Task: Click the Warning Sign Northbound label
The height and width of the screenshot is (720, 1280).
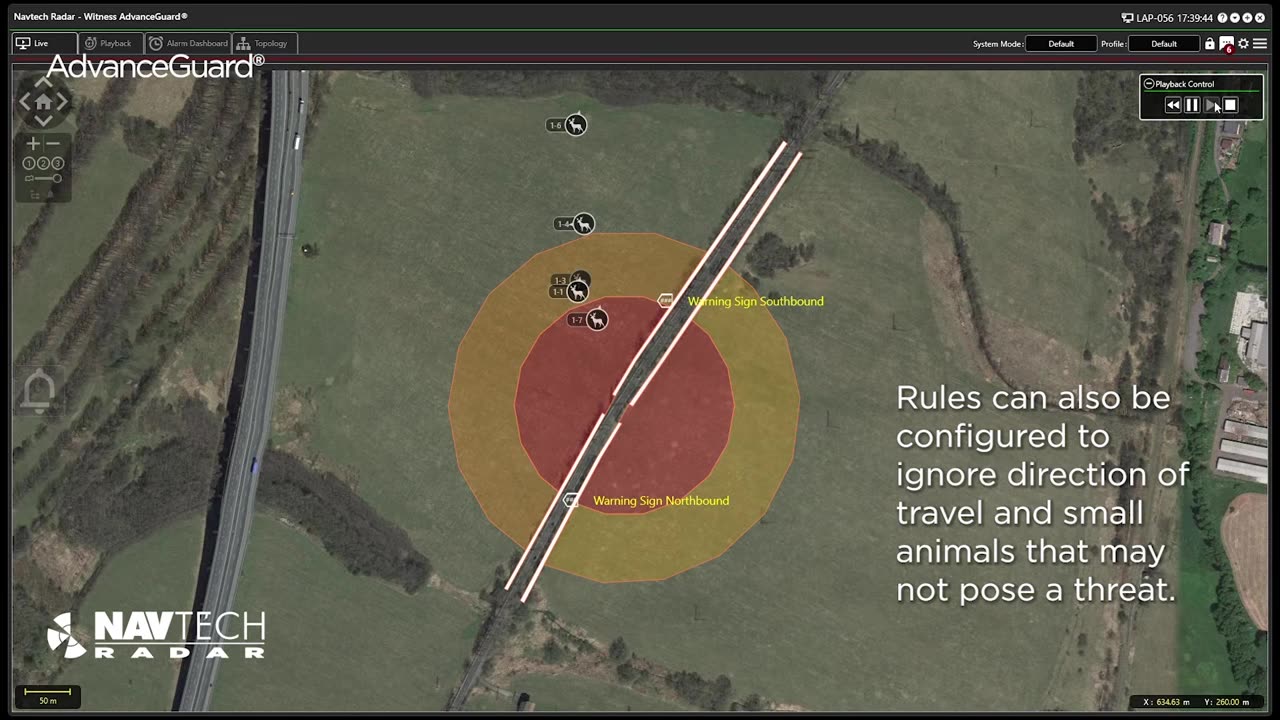Action: pyautogui.click(x=661, y=501)
